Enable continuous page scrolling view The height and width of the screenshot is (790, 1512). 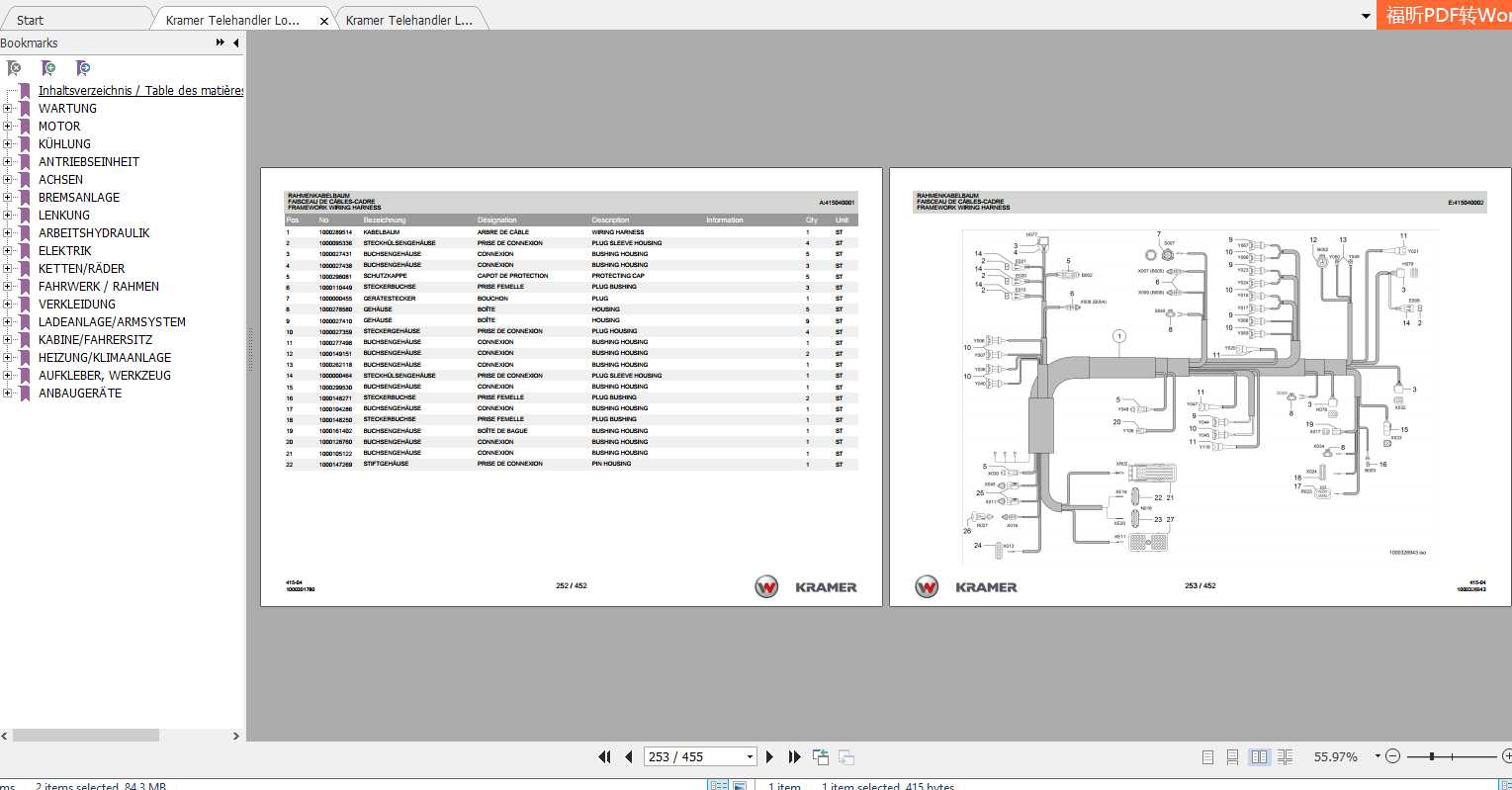(1232, 757)
